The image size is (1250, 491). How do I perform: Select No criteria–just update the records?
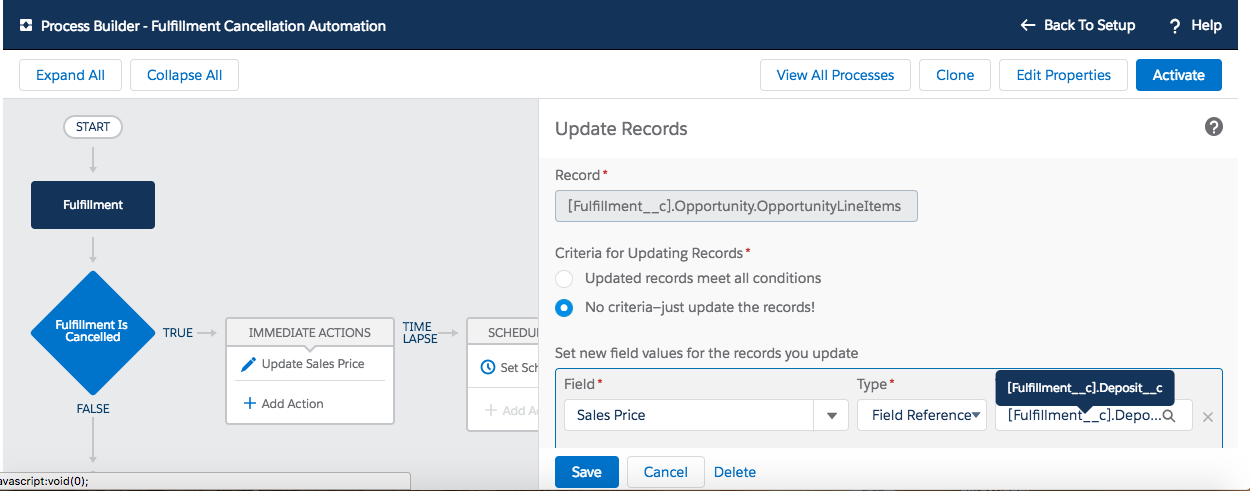click(564, 307)
